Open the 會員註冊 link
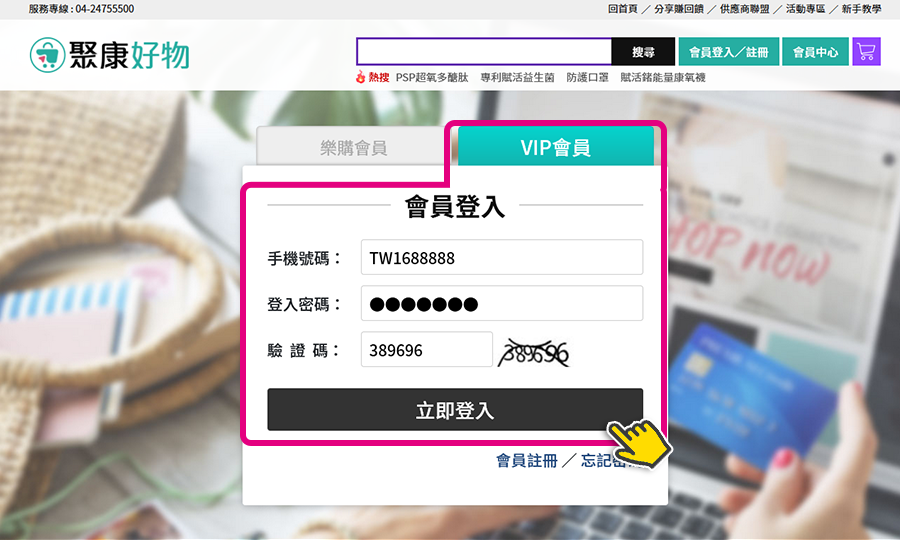This screenshot has width=900, height=540. pos(526,460)
